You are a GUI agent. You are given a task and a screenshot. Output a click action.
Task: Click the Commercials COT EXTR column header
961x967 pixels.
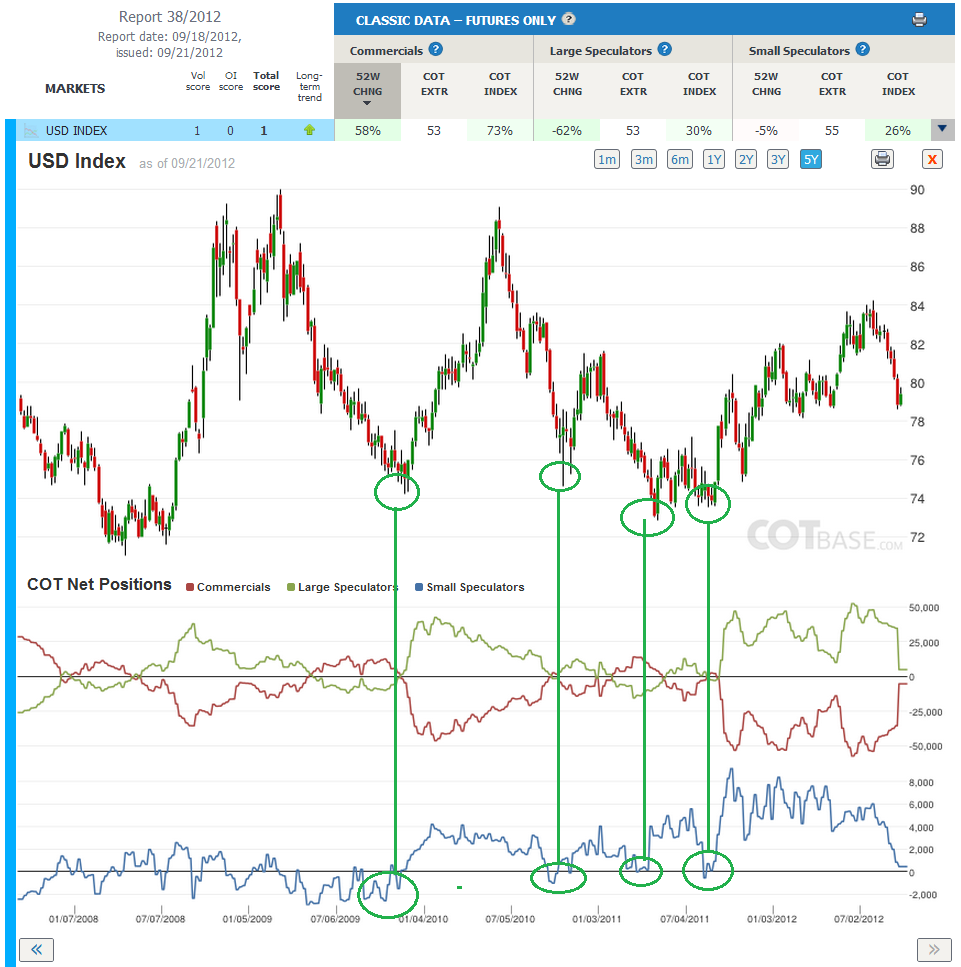(x=434, y=84)
